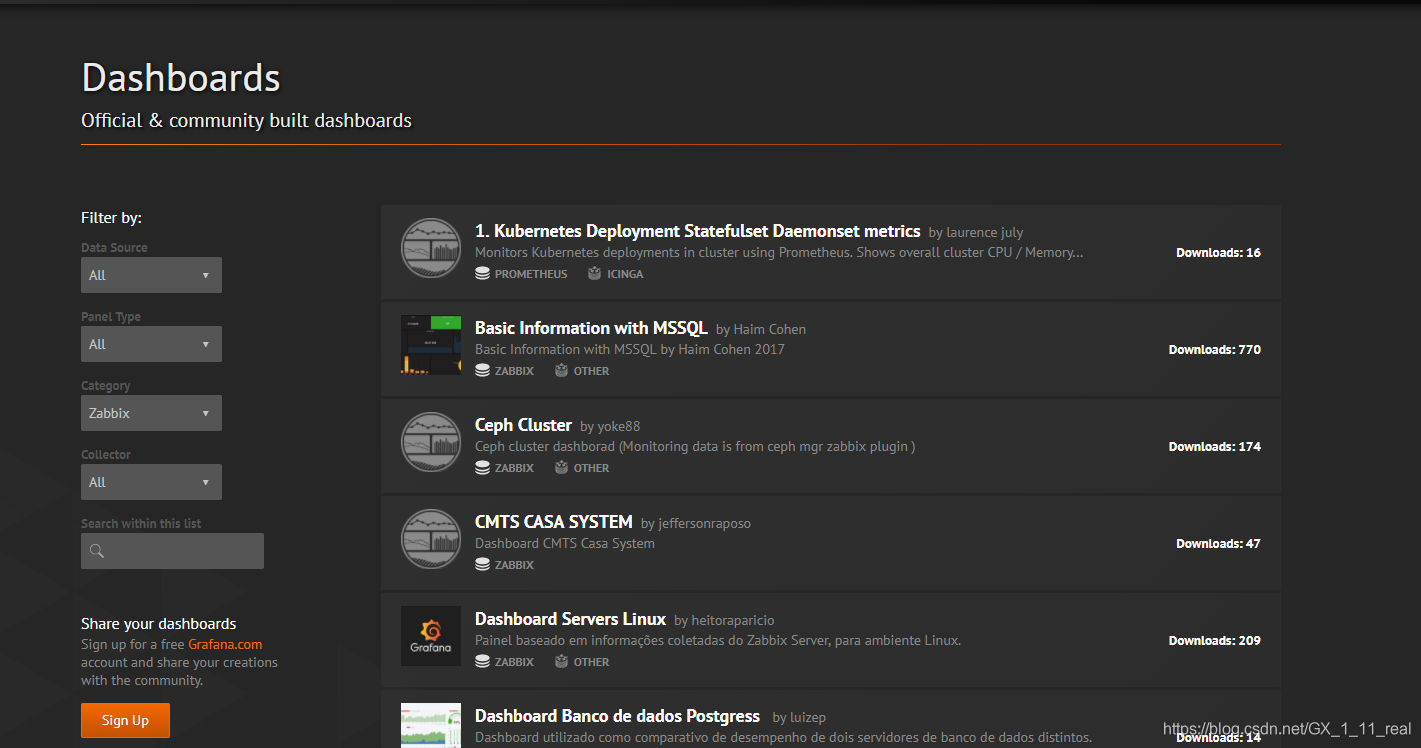Click the Grafana logo thumbnail for Servers Linux

[431, 636]
